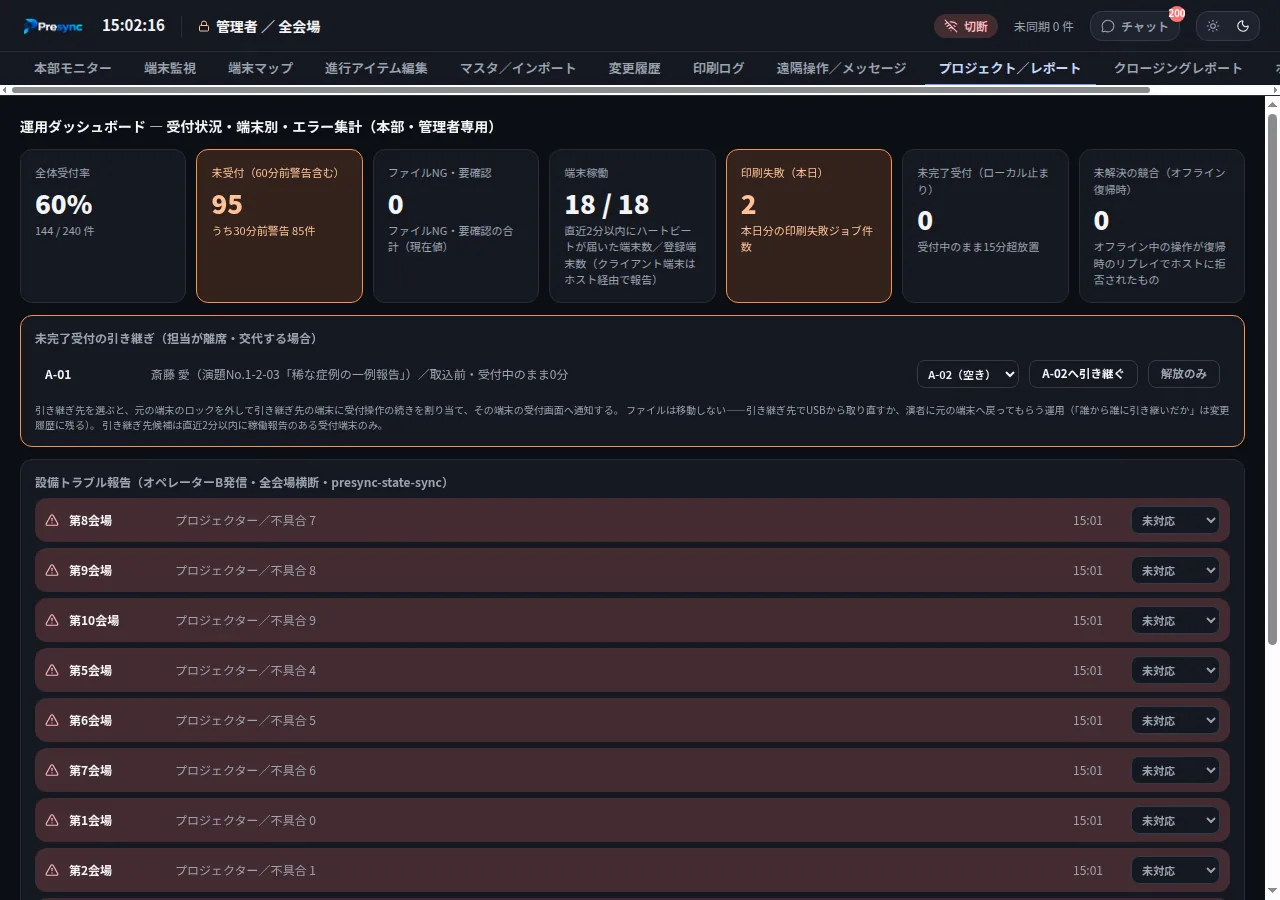Open the 第5会場 未対応 status dropdown
The height and width of the screenshot is (900, 1280).
(1175, 670)
